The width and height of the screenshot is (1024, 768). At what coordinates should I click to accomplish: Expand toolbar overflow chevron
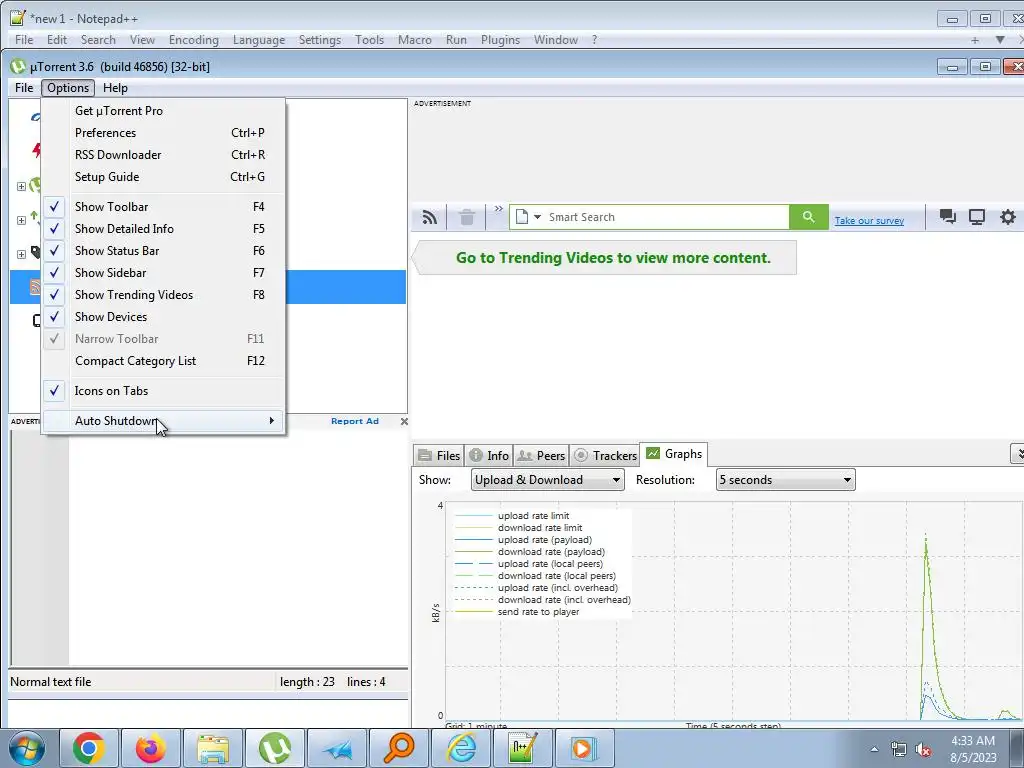pyautogui.click(x=498, y=209)
